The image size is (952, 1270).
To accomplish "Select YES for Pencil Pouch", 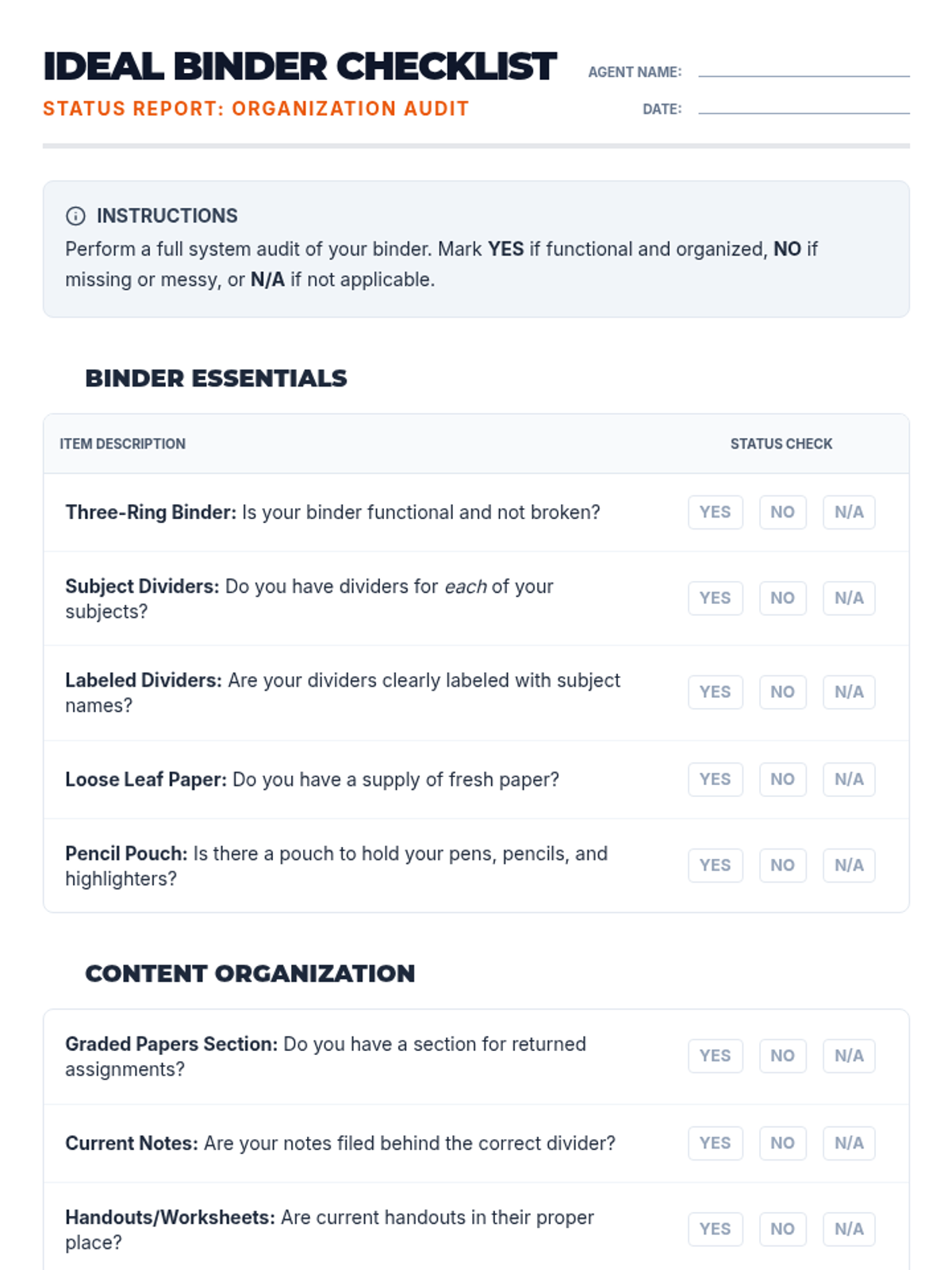I will tap(715, 864).
